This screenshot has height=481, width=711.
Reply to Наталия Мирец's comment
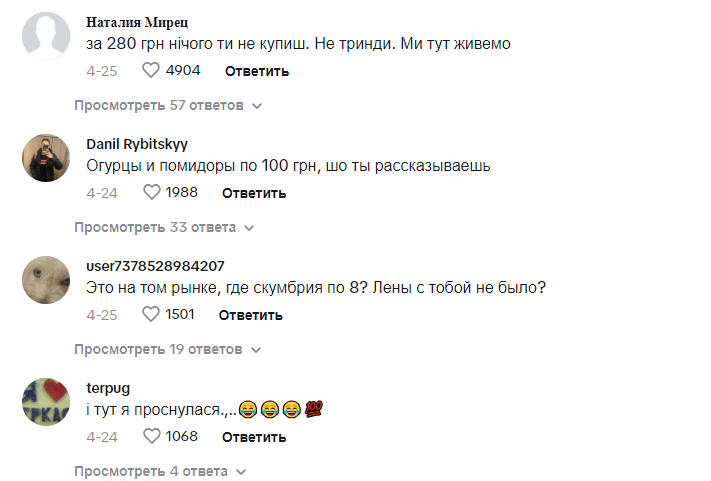click(257, 71)
